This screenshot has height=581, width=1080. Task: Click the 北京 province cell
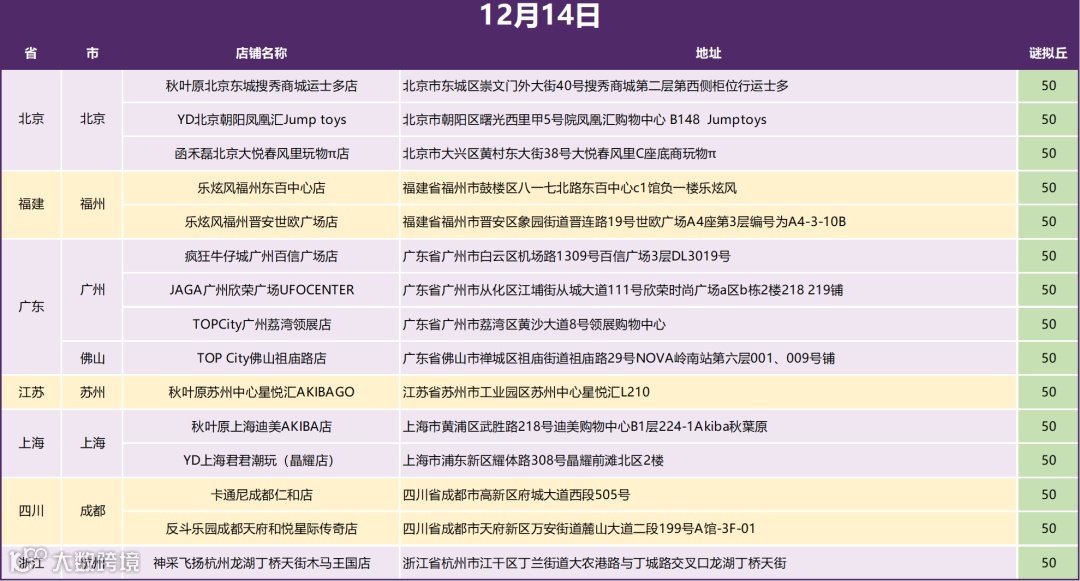coord(31,119)
